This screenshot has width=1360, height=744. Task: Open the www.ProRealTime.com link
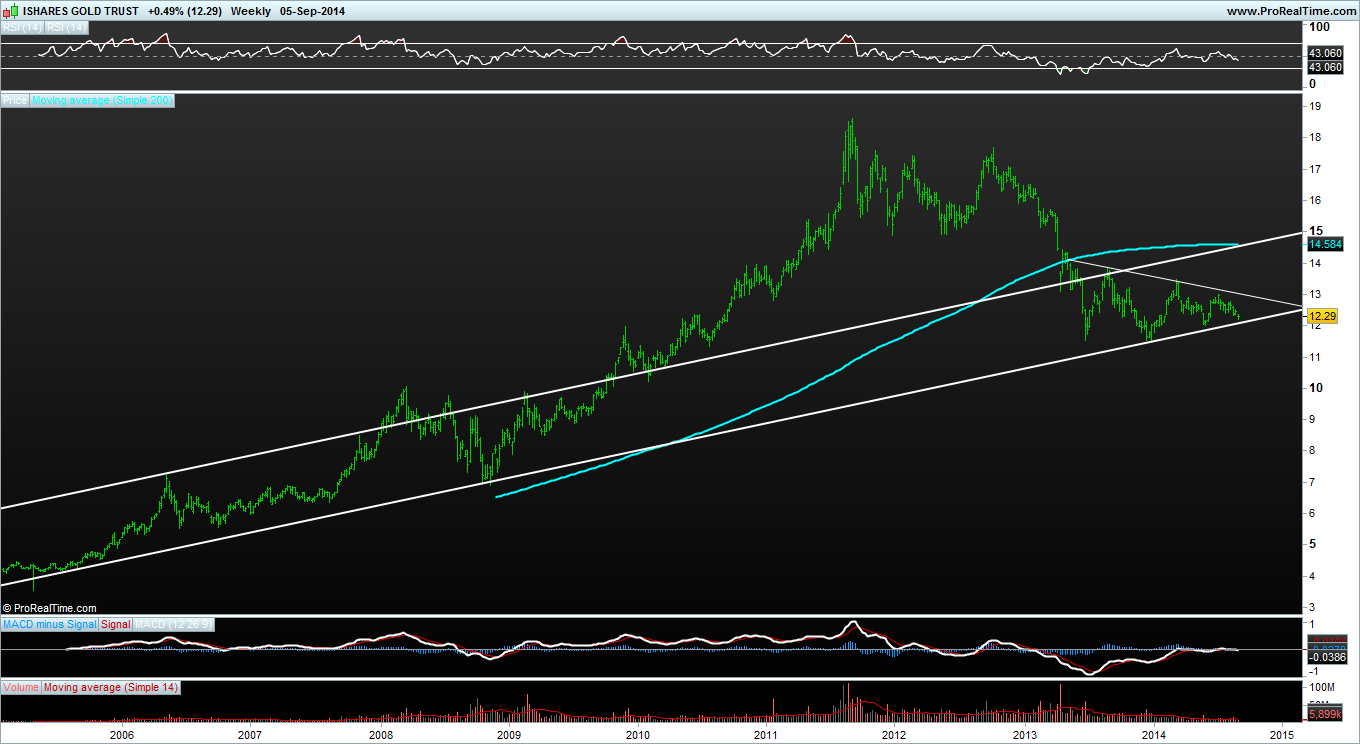coord(1290,11)
